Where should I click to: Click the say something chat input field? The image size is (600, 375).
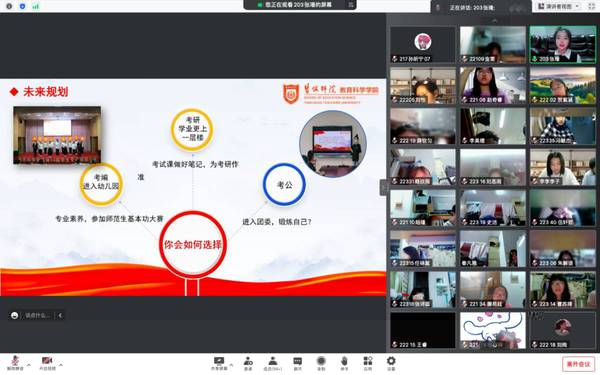point(38,315)
